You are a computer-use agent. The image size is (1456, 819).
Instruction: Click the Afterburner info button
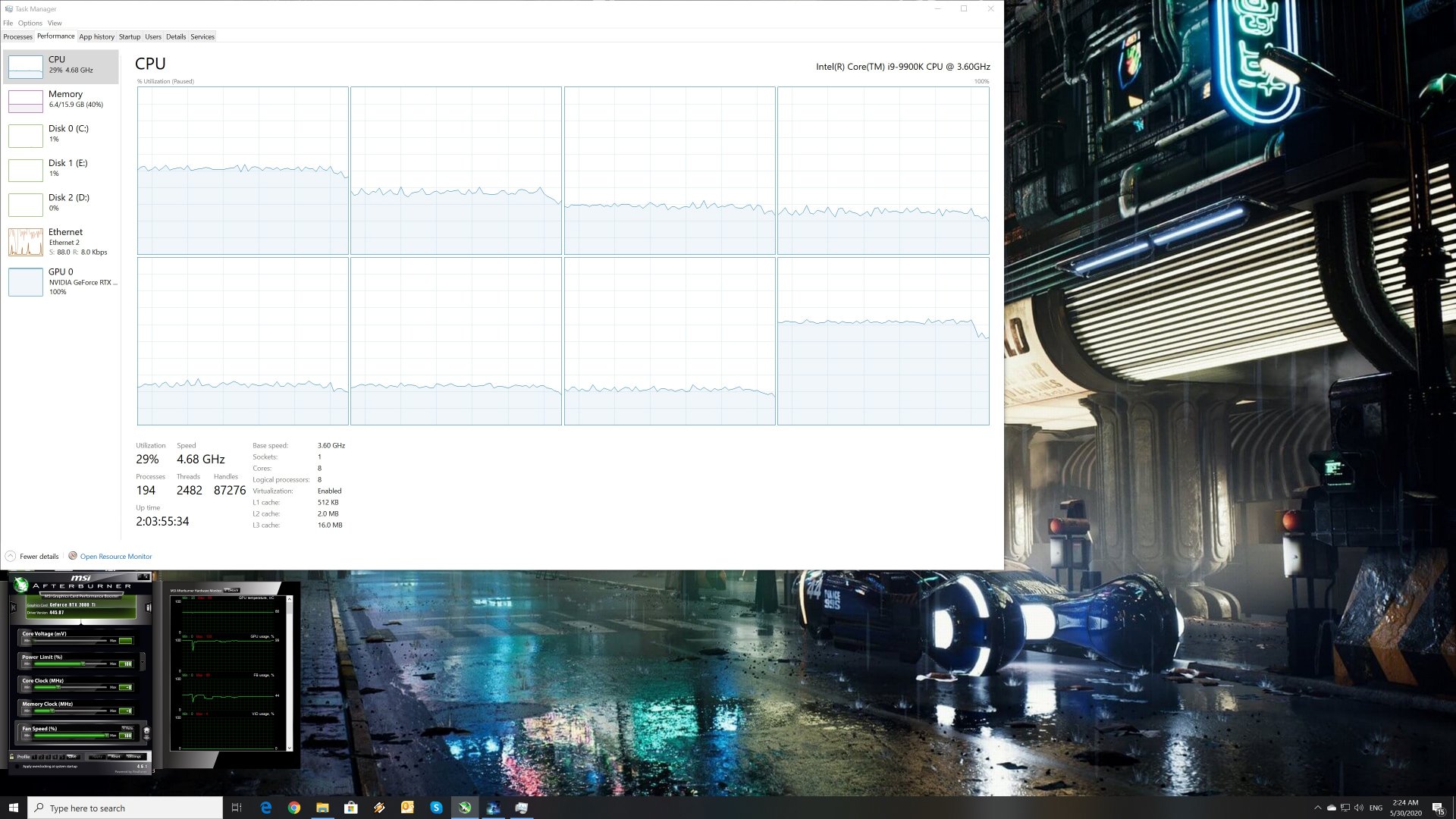(148, 607)
